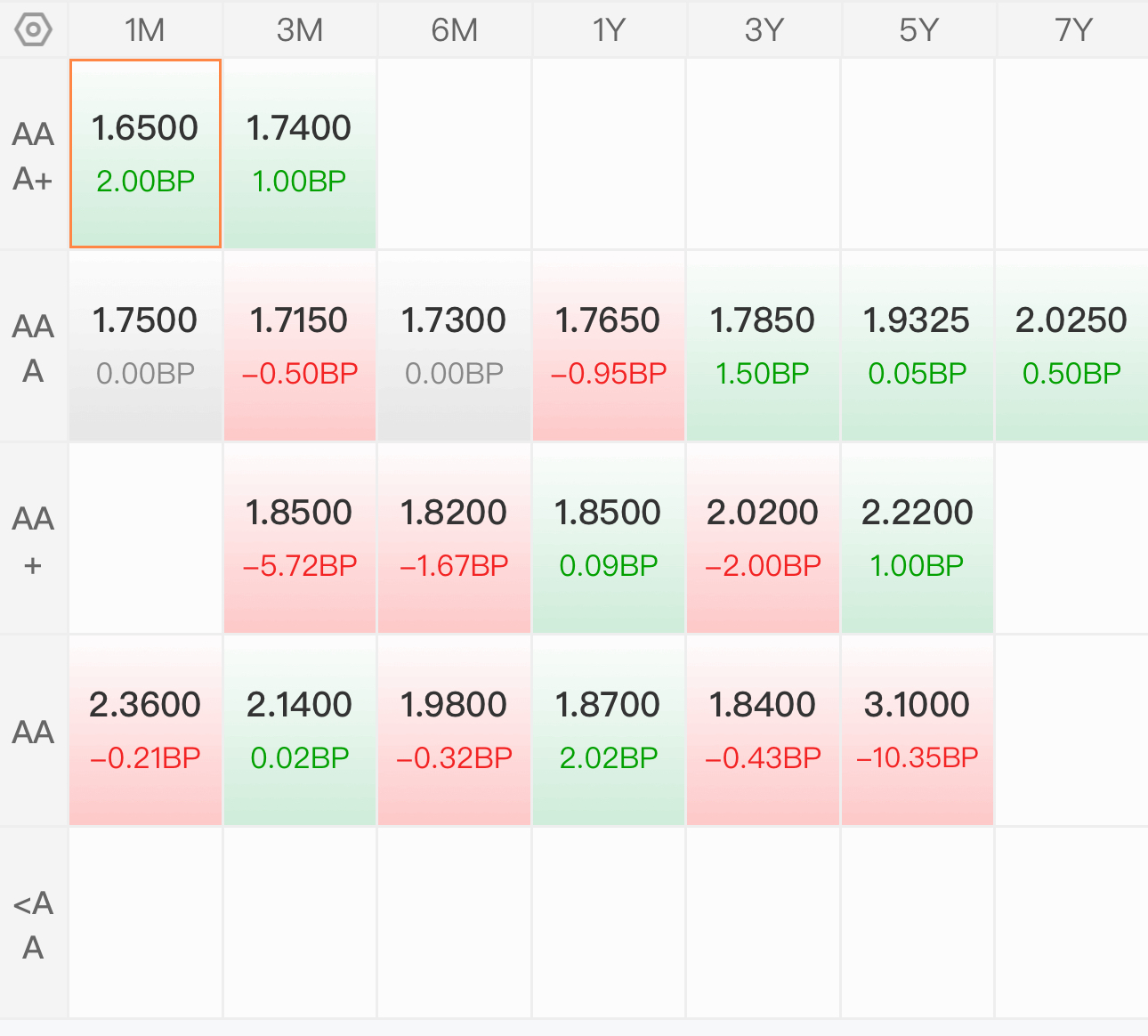The height and width of the screenshot is (1036, 1148).
Task: Open the hexagon settings icon
Action: [34, 30]
